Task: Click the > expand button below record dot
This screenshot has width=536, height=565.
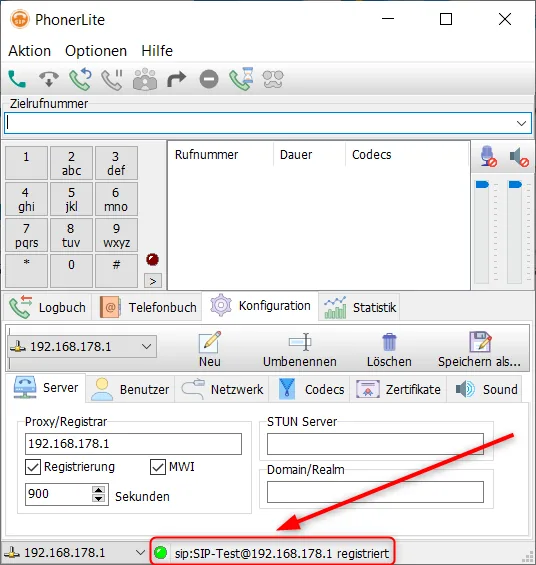Action: click(153, 281)
